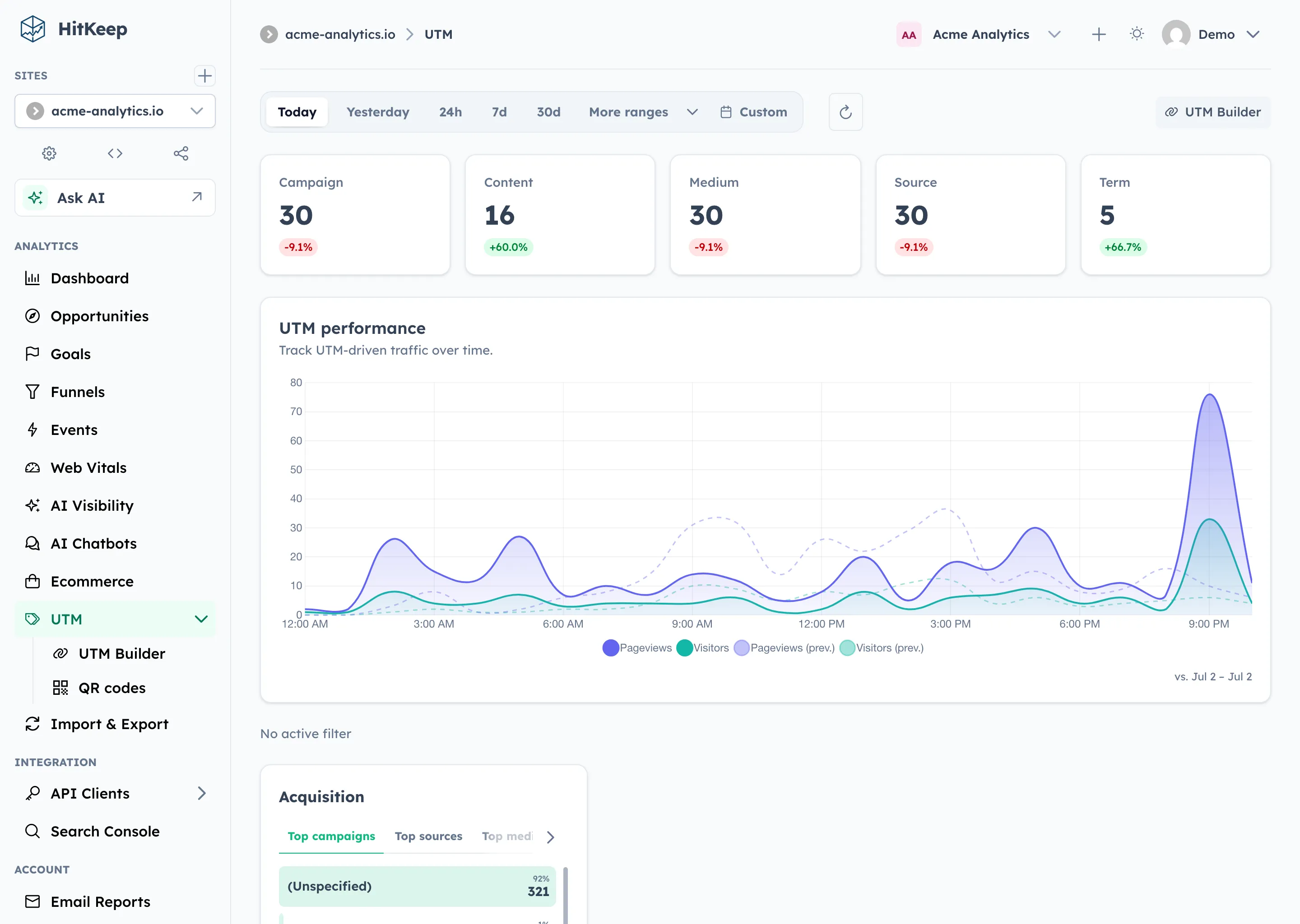Switch to Top campaigns tab
The height and width of the screenshot is (924, 1300).
[331, 836]
